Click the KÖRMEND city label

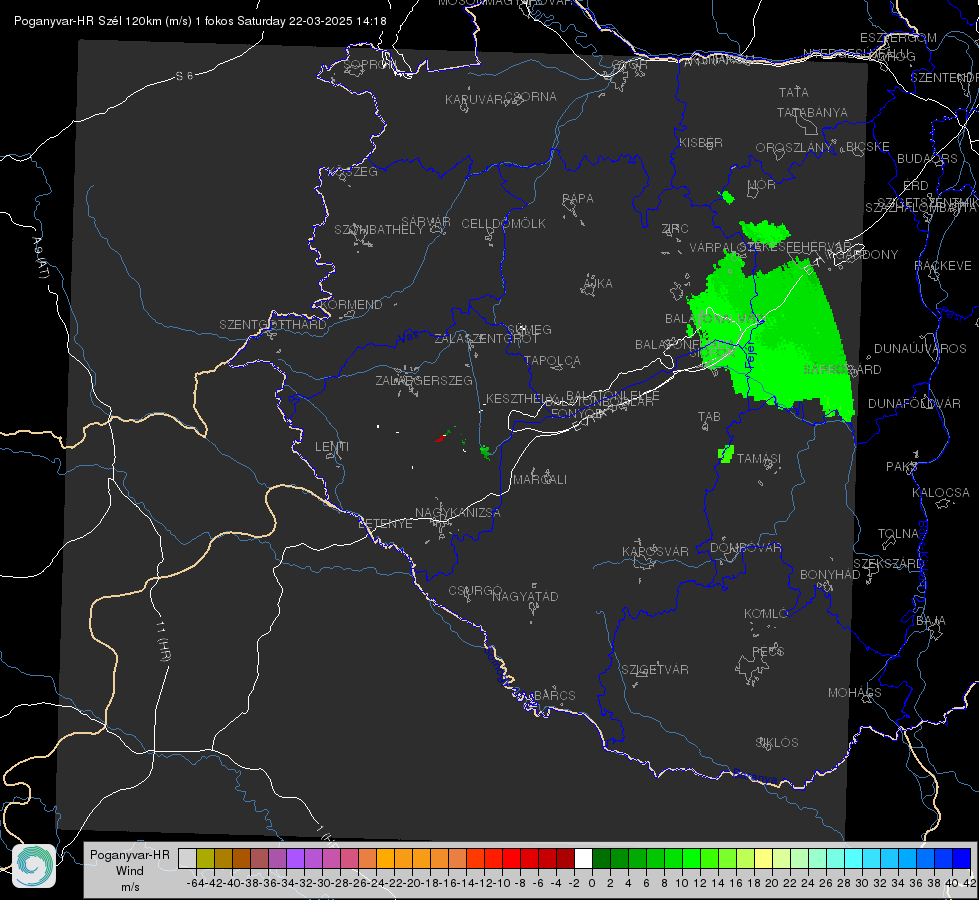pyautogui.click(x=350, y=305)
